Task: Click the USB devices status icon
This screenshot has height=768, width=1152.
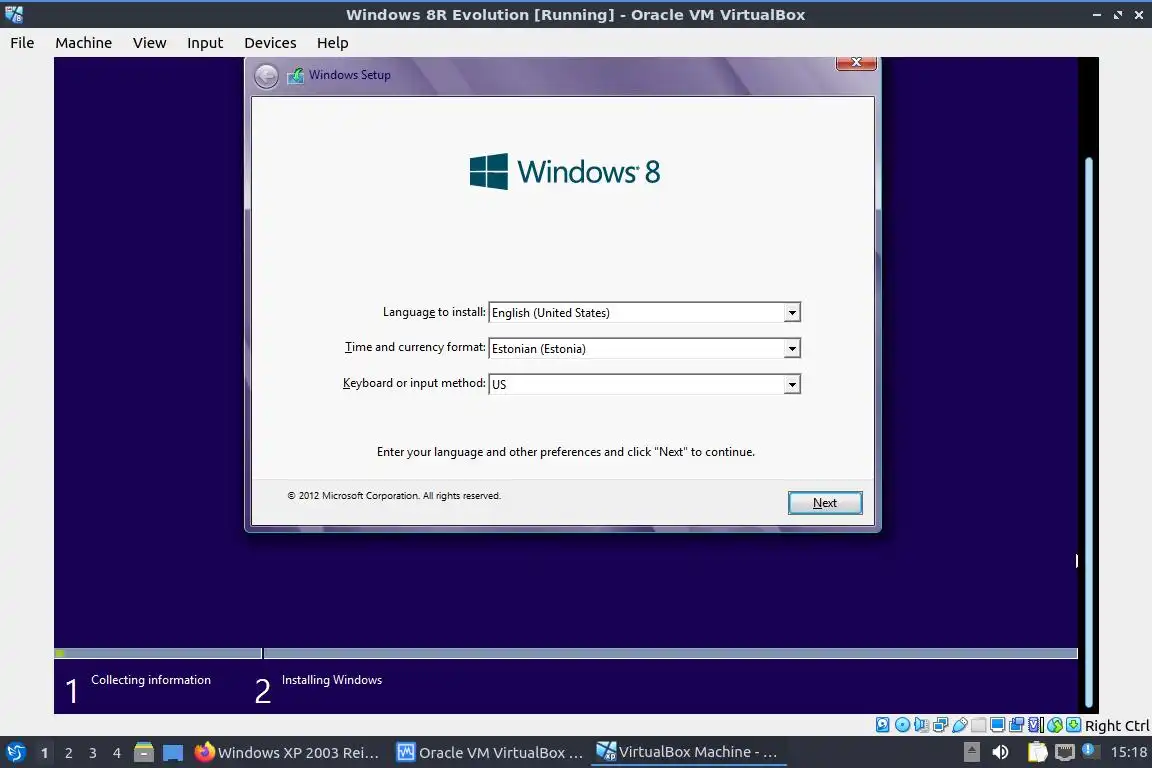Action: [x=960, y=725]
